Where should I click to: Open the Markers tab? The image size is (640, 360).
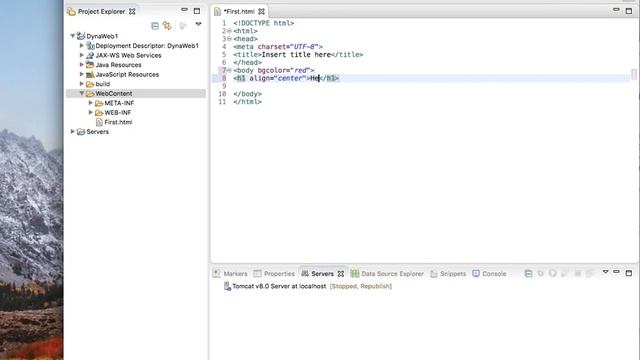(231, 273)
